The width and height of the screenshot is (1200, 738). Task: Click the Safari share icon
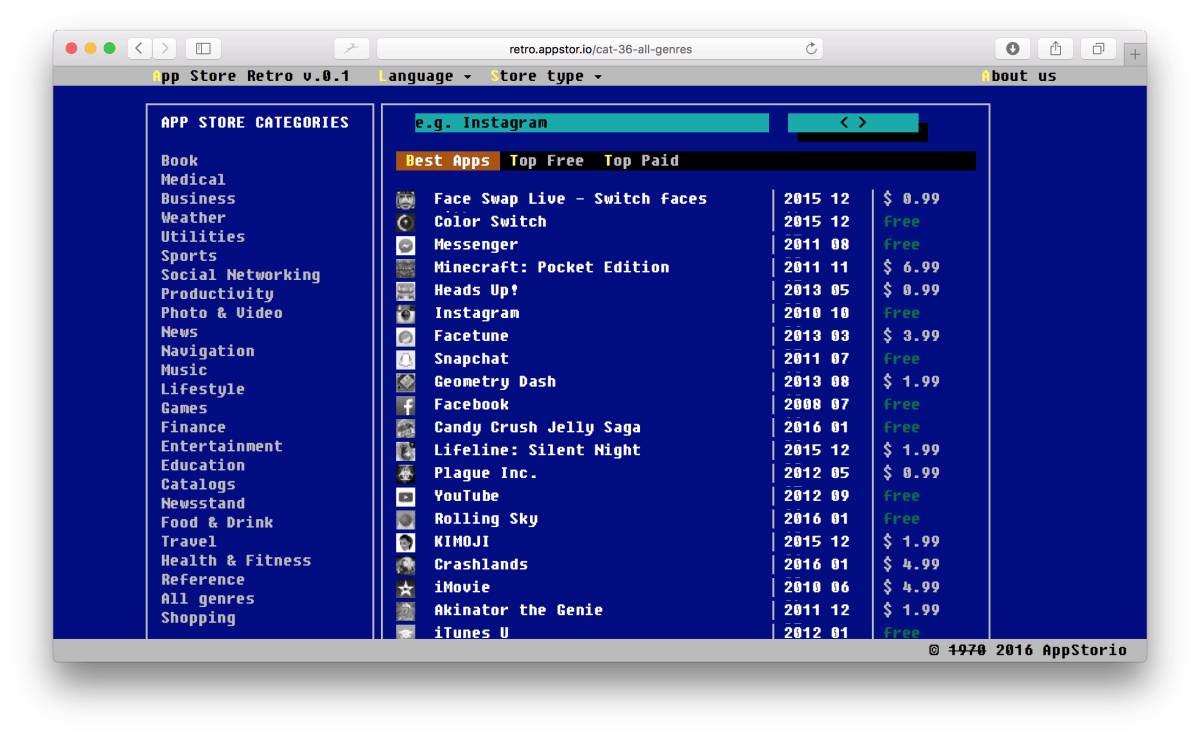coord(1055,48)
